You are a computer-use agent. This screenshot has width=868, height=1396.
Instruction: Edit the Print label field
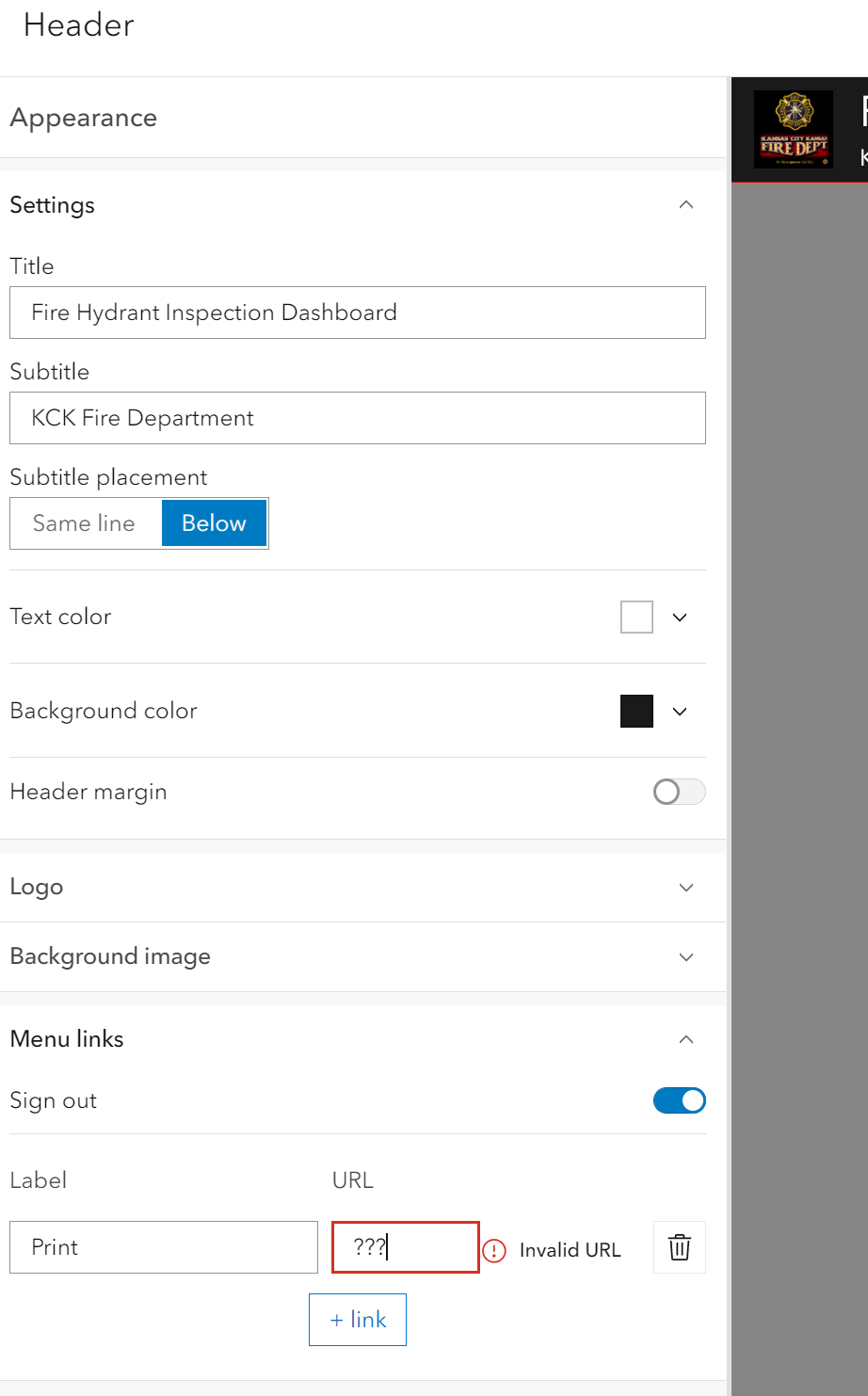coord(164,1247)
